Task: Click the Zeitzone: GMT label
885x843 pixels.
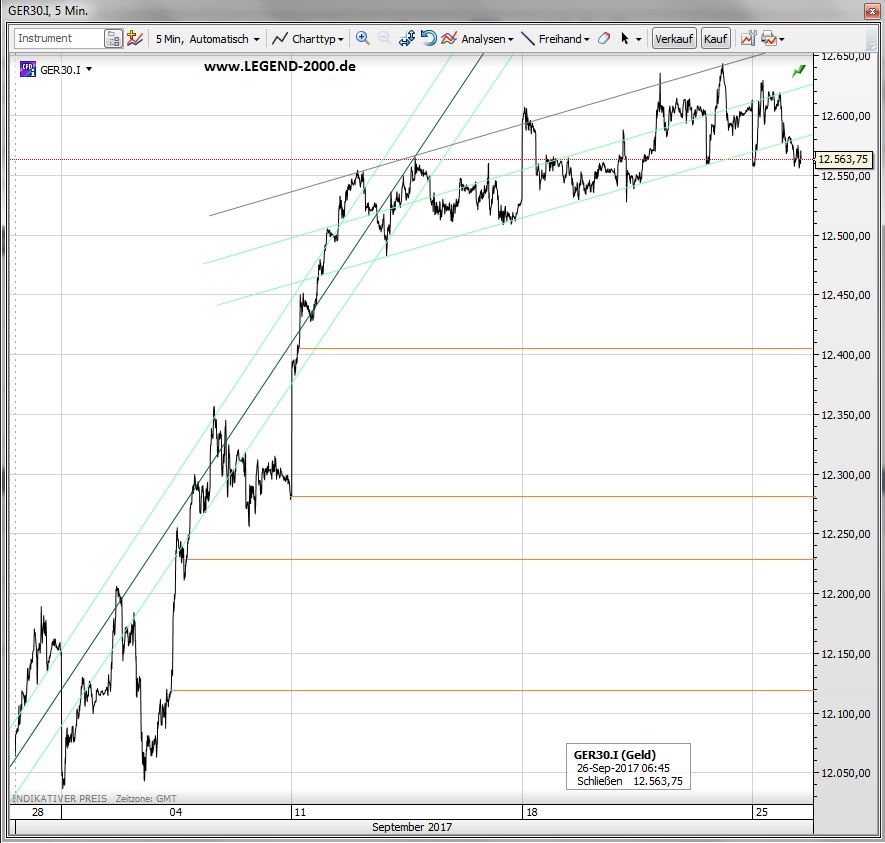Action: [146, 798]
